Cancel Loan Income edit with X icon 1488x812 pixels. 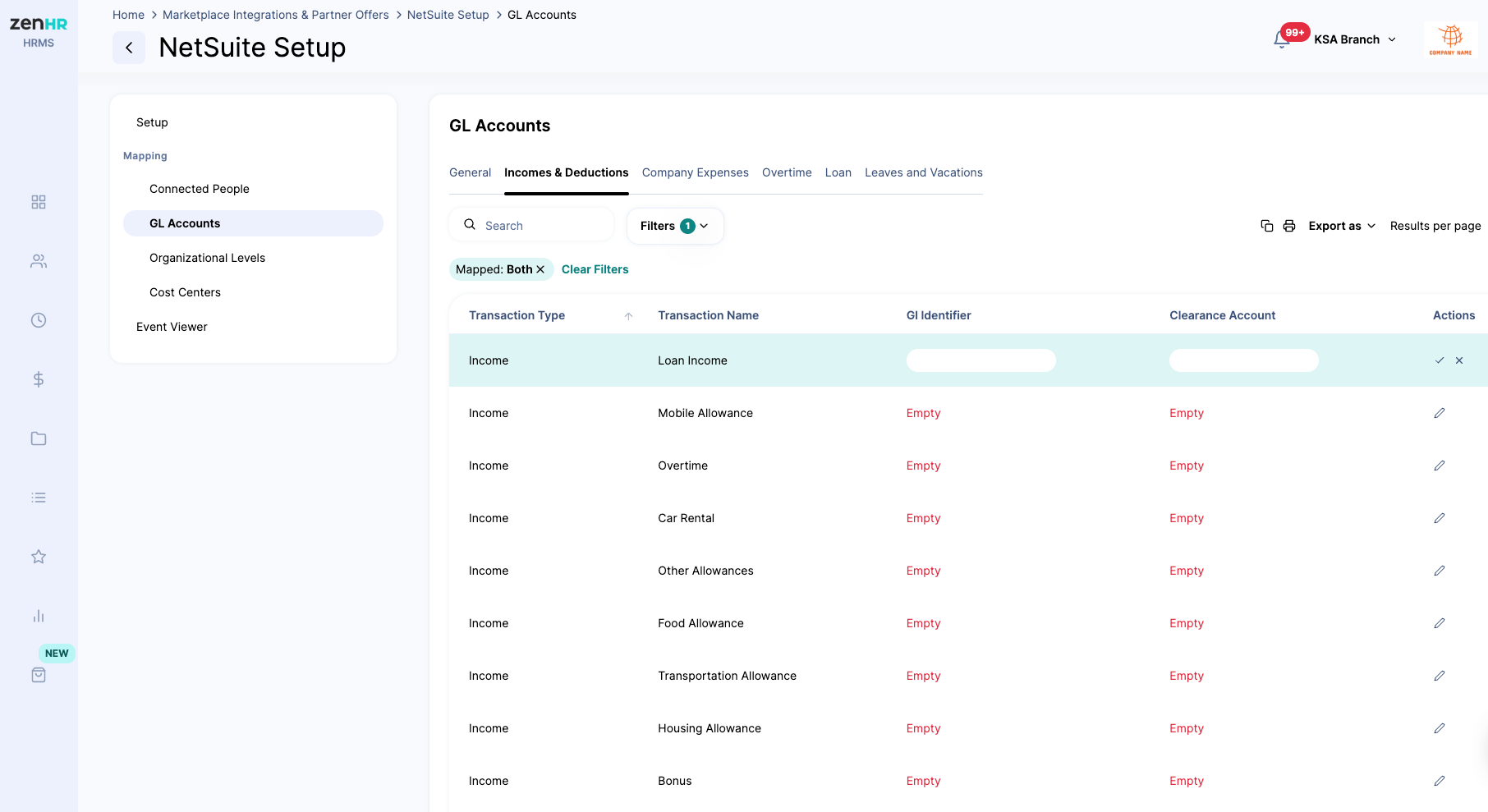[1459, 360]
